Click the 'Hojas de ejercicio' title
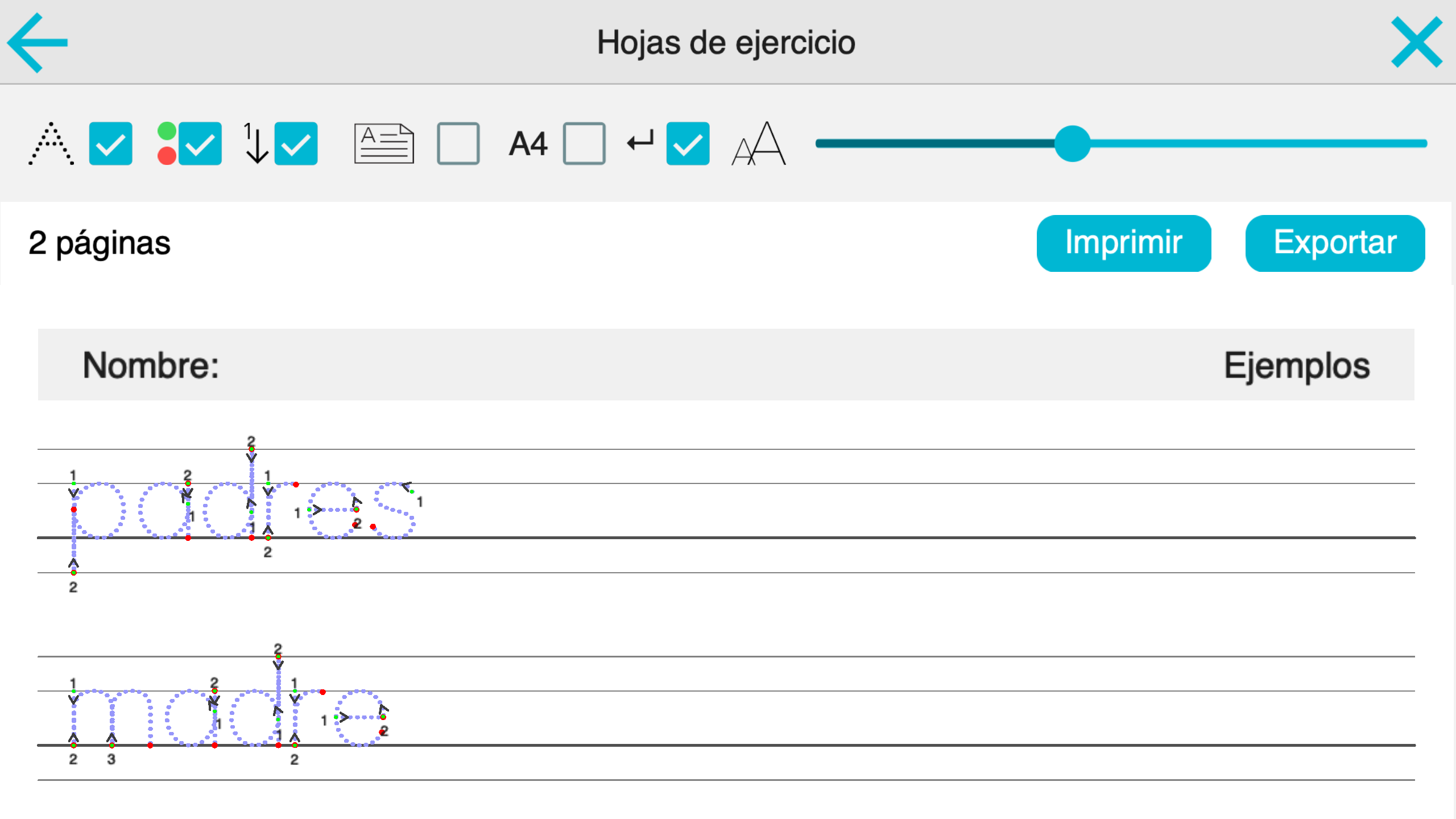 pos(726,43)
